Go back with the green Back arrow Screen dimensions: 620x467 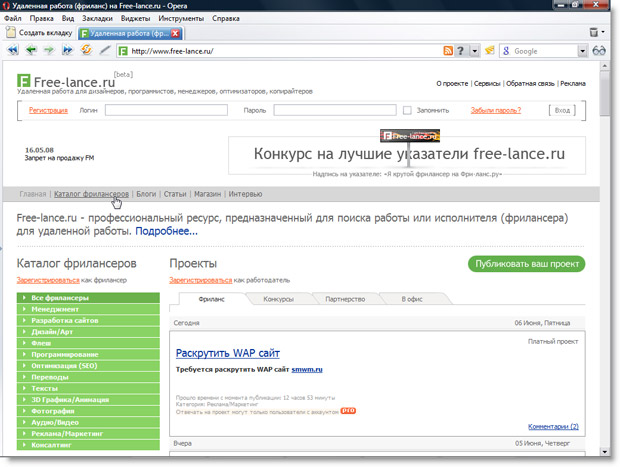point(31,50)
